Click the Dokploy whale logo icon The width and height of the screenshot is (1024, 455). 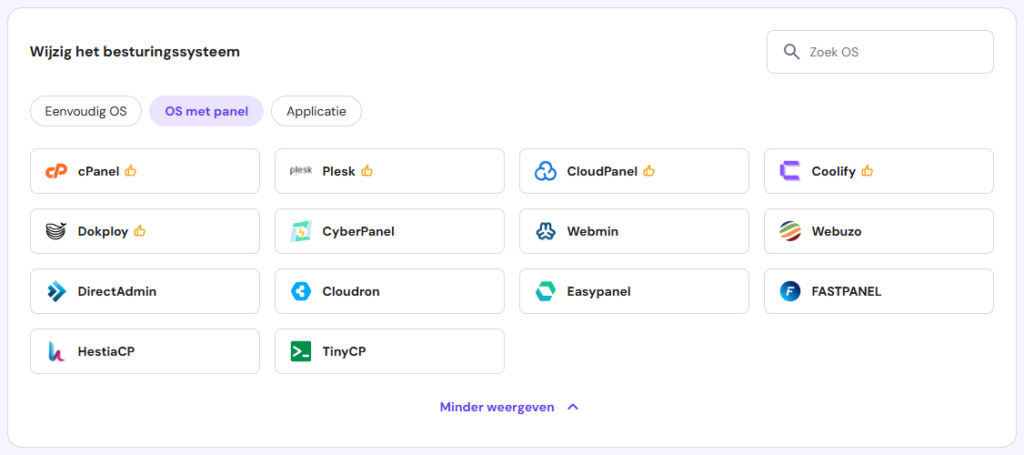(x=56, y=231)
